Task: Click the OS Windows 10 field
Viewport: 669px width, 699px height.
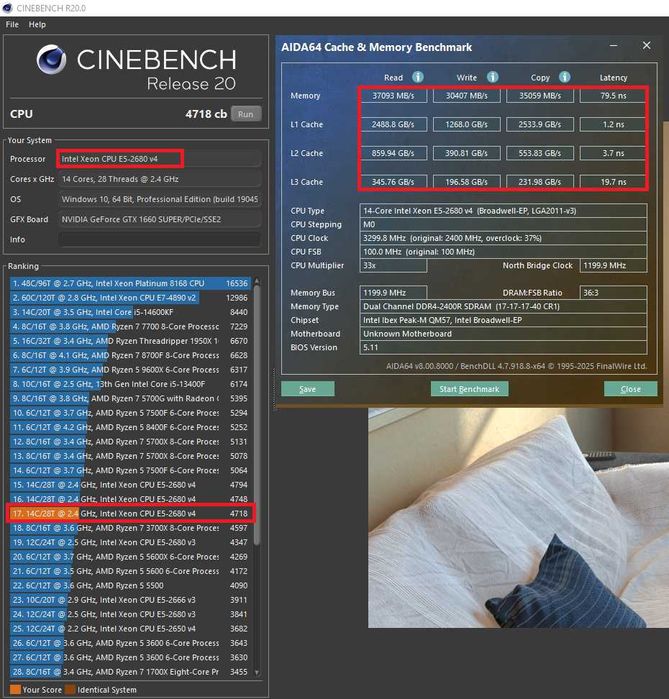Action: (159, 199)
